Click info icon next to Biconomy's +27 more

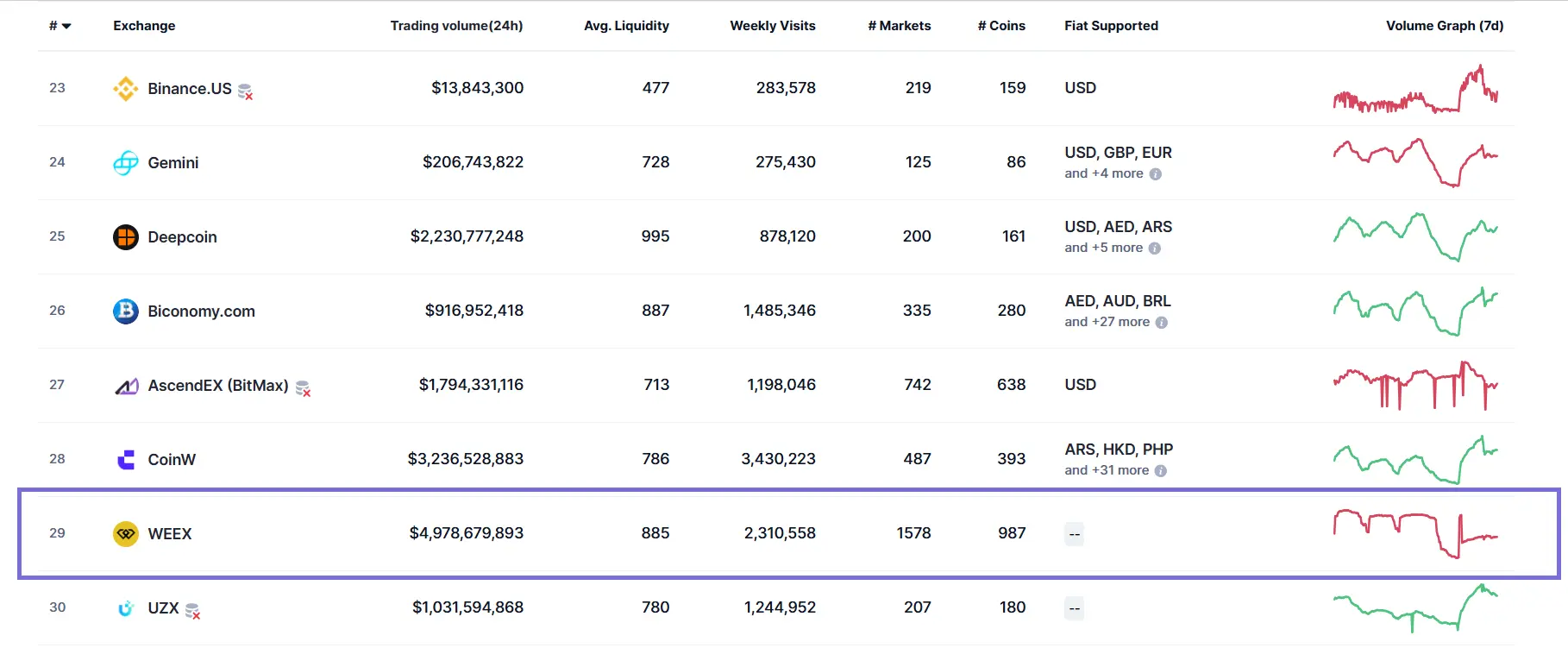1162,323
